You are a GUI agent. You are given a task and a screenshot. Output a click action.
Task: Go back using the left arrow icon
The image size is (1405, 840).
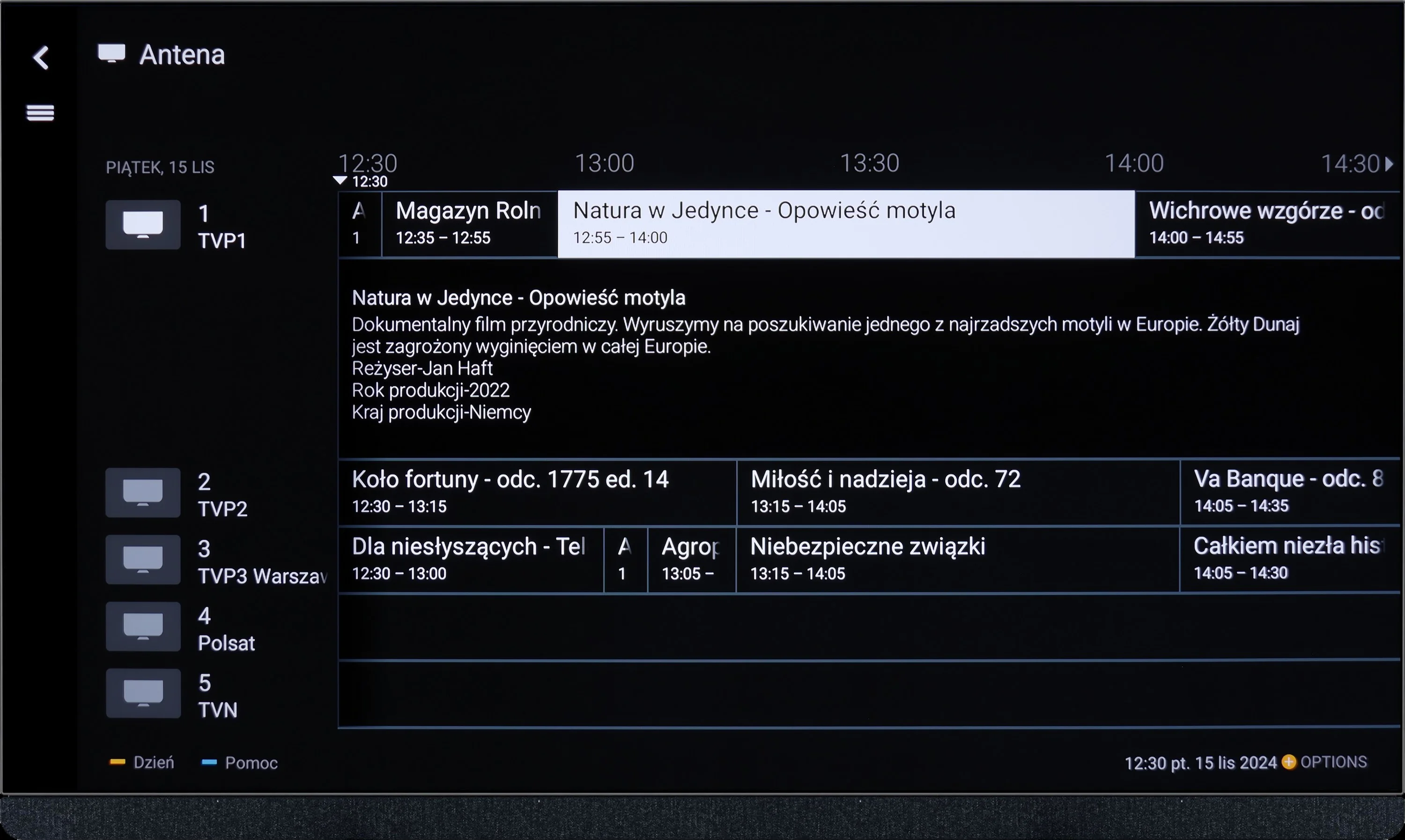41,57
